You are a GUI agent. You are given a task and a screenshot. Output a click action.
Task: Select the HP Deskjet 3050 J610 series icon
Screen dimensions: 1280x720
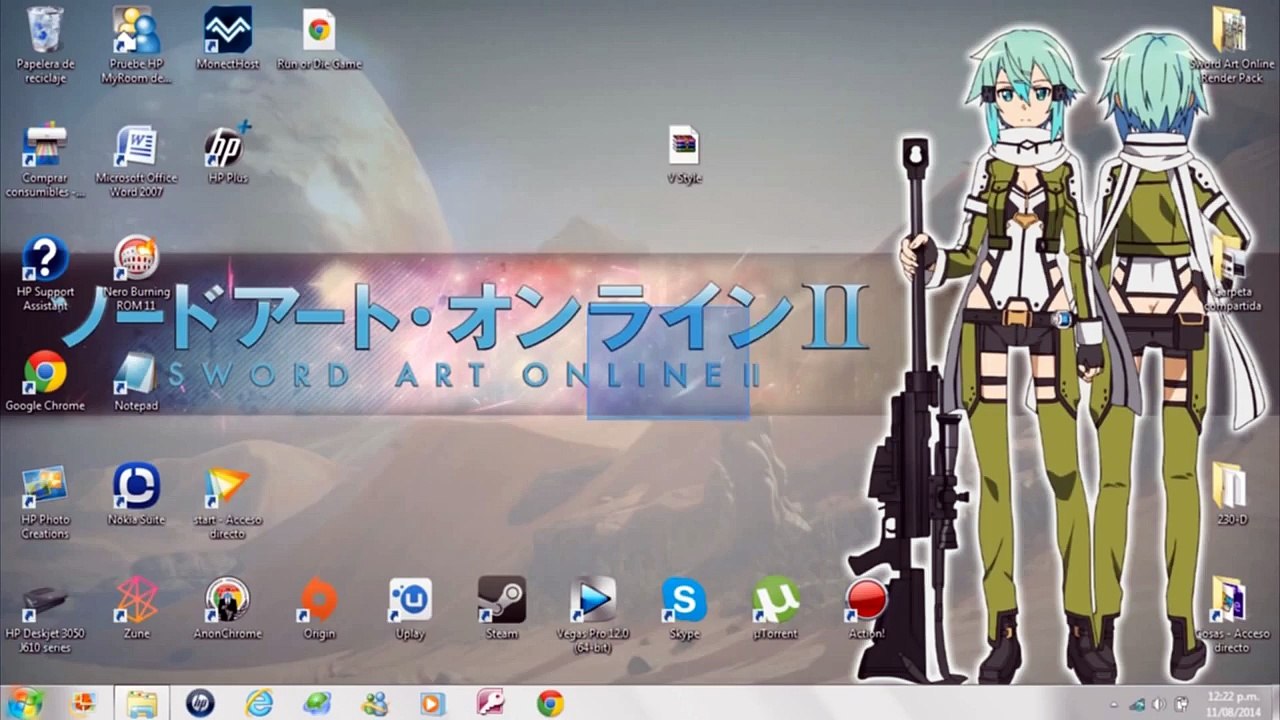click(45, 616)
